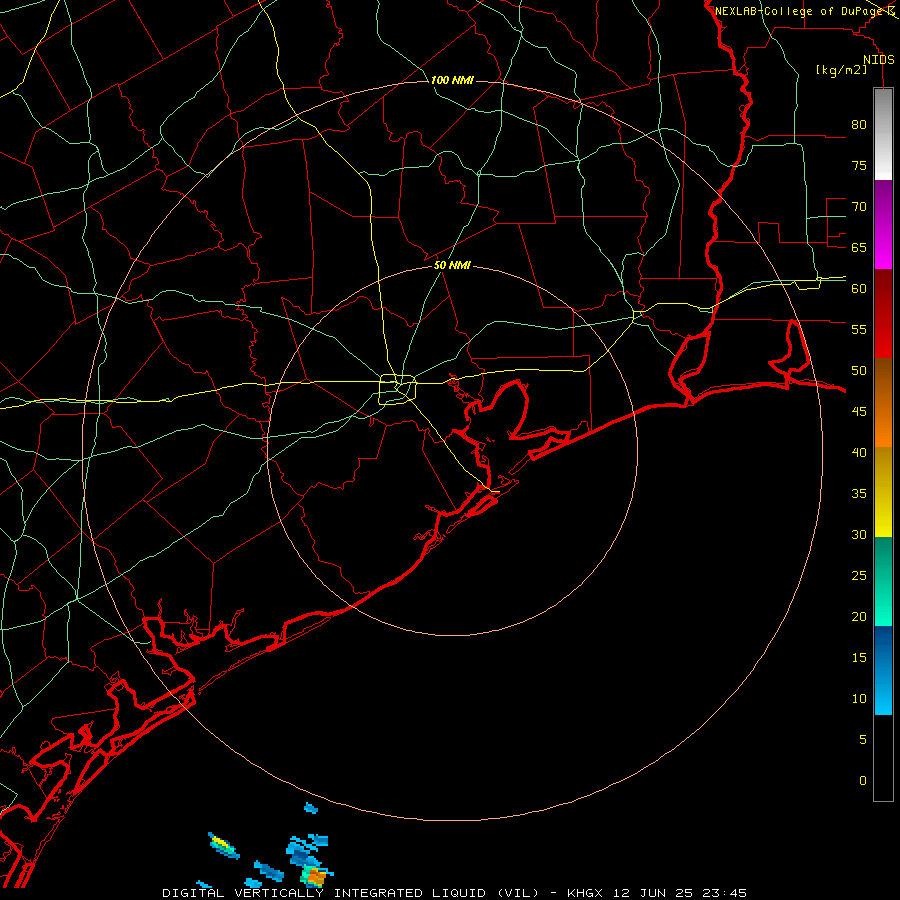Pick the green segment of the color bar
The width and height of the screenshot is (900, 900).
click(883, 581)
